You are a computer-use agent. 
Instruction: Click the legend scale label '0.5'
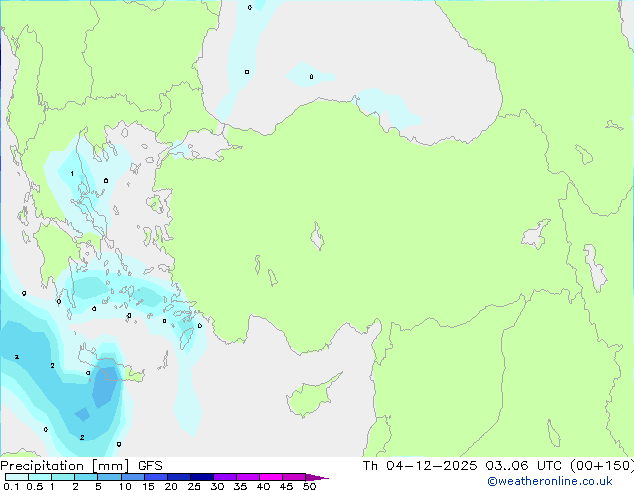(35, 486)
